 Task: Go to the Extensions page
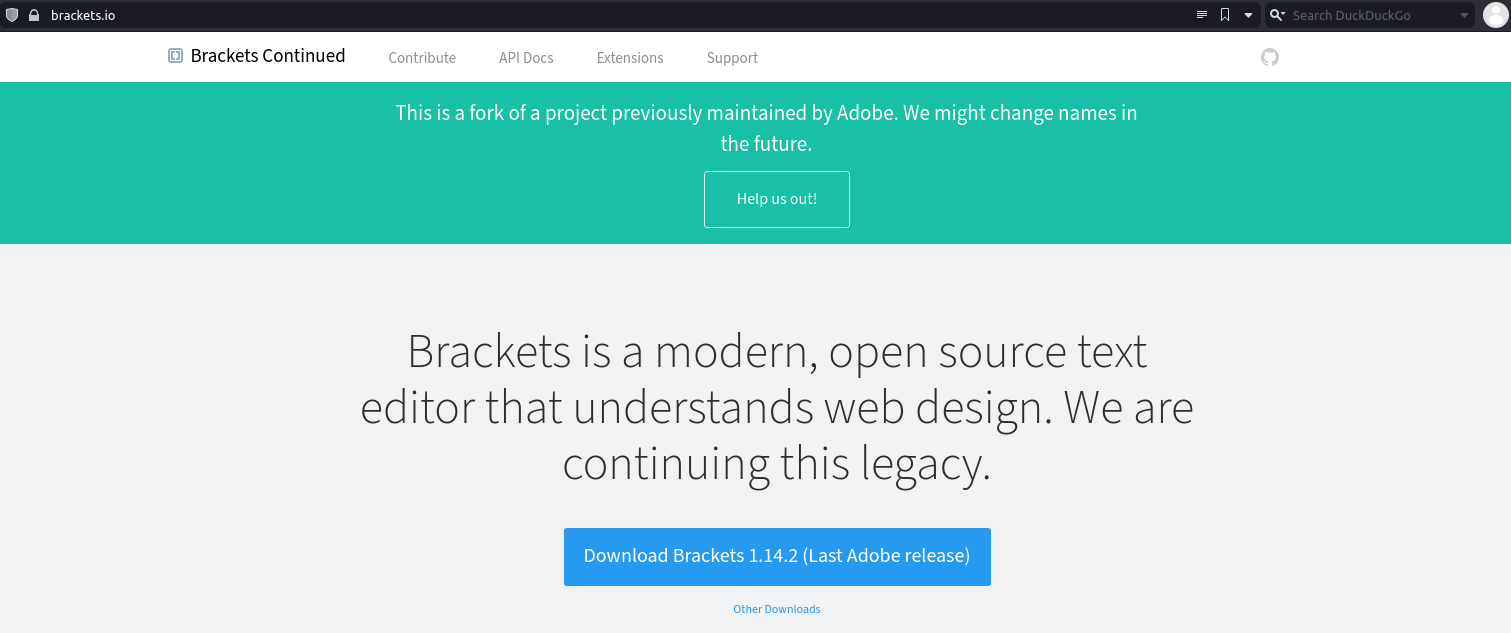(630, 58)
